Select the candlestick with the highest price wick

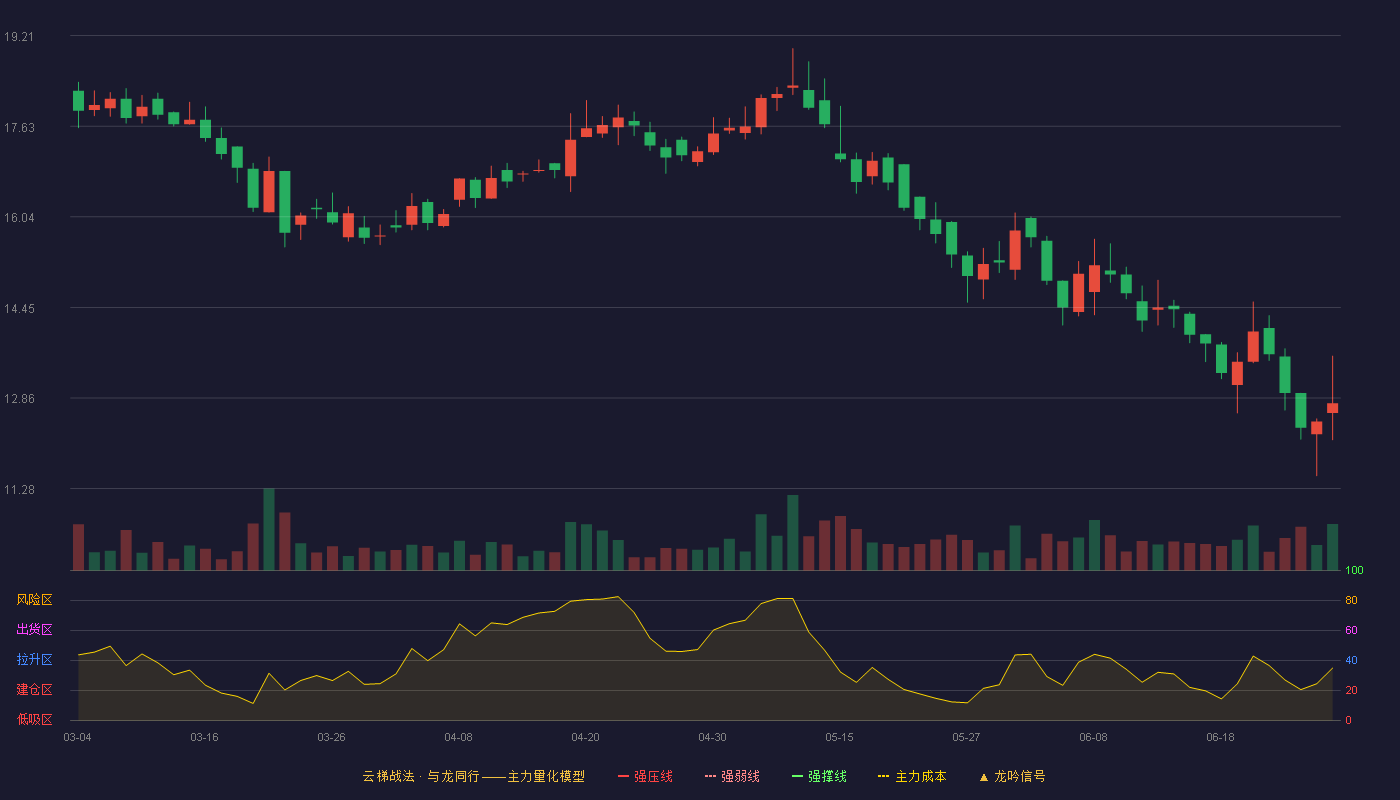793,72
